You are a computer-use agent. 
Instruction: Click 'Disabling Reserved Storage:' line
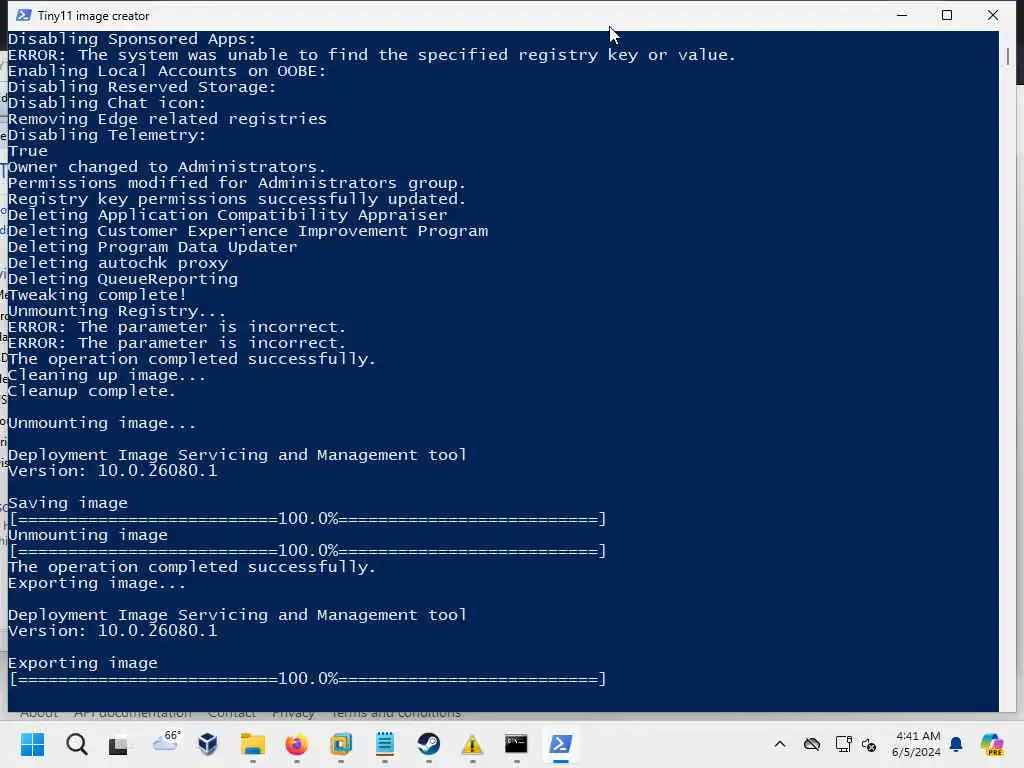tap(142, 87)
